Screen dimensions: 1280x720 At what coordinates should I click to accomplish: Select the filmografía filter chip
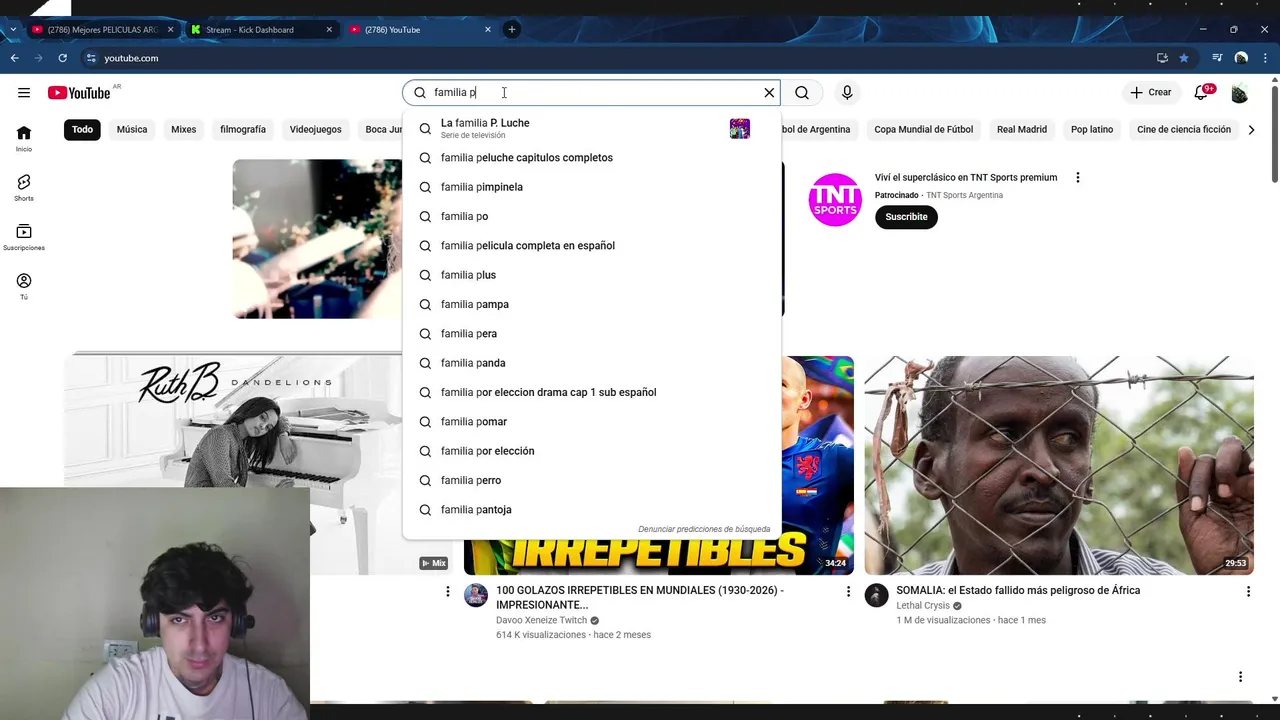pos(243,129)
